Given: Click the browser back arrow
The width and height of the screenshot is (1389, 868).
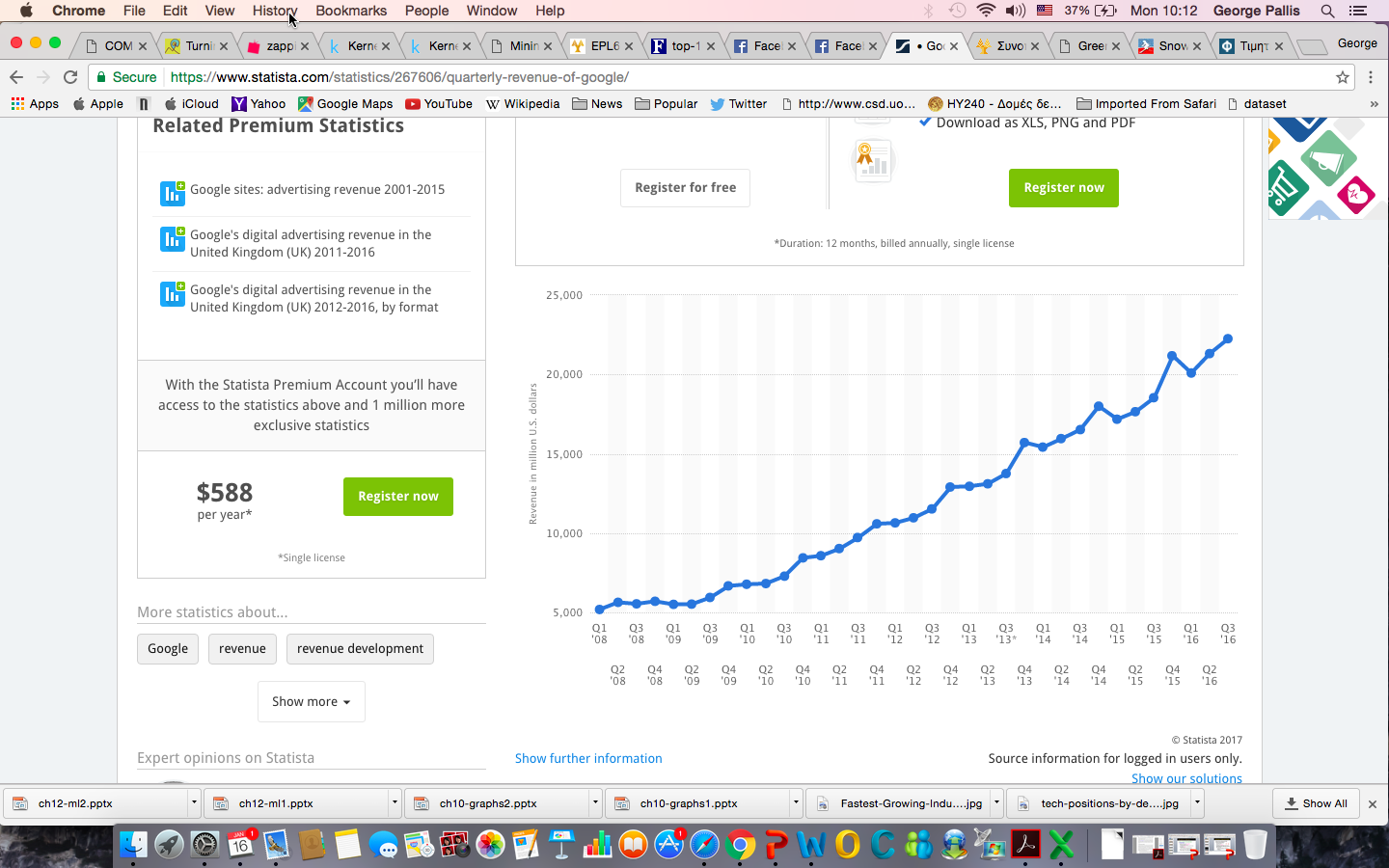Looking at the screenshot, I should [16, 77].
